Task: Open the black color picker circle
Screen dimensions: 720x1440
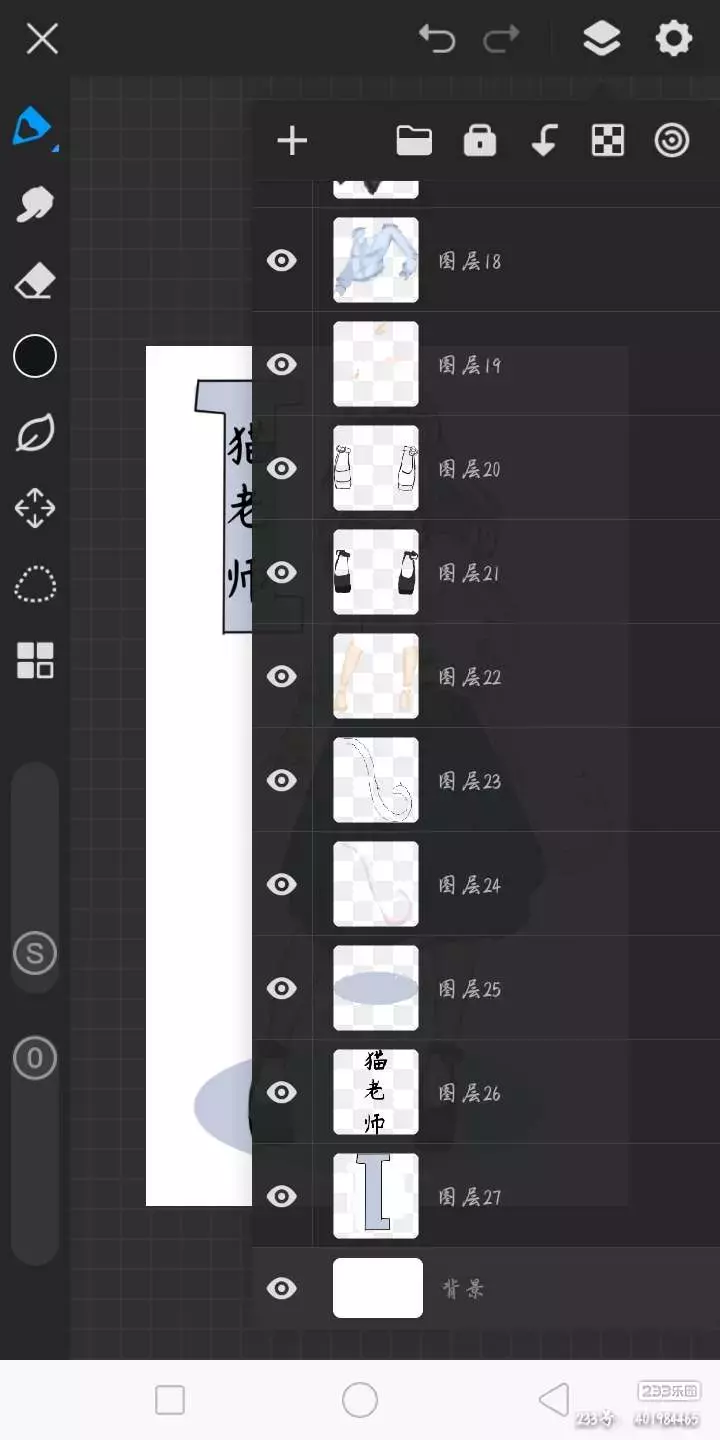Action: click(35, 356)
